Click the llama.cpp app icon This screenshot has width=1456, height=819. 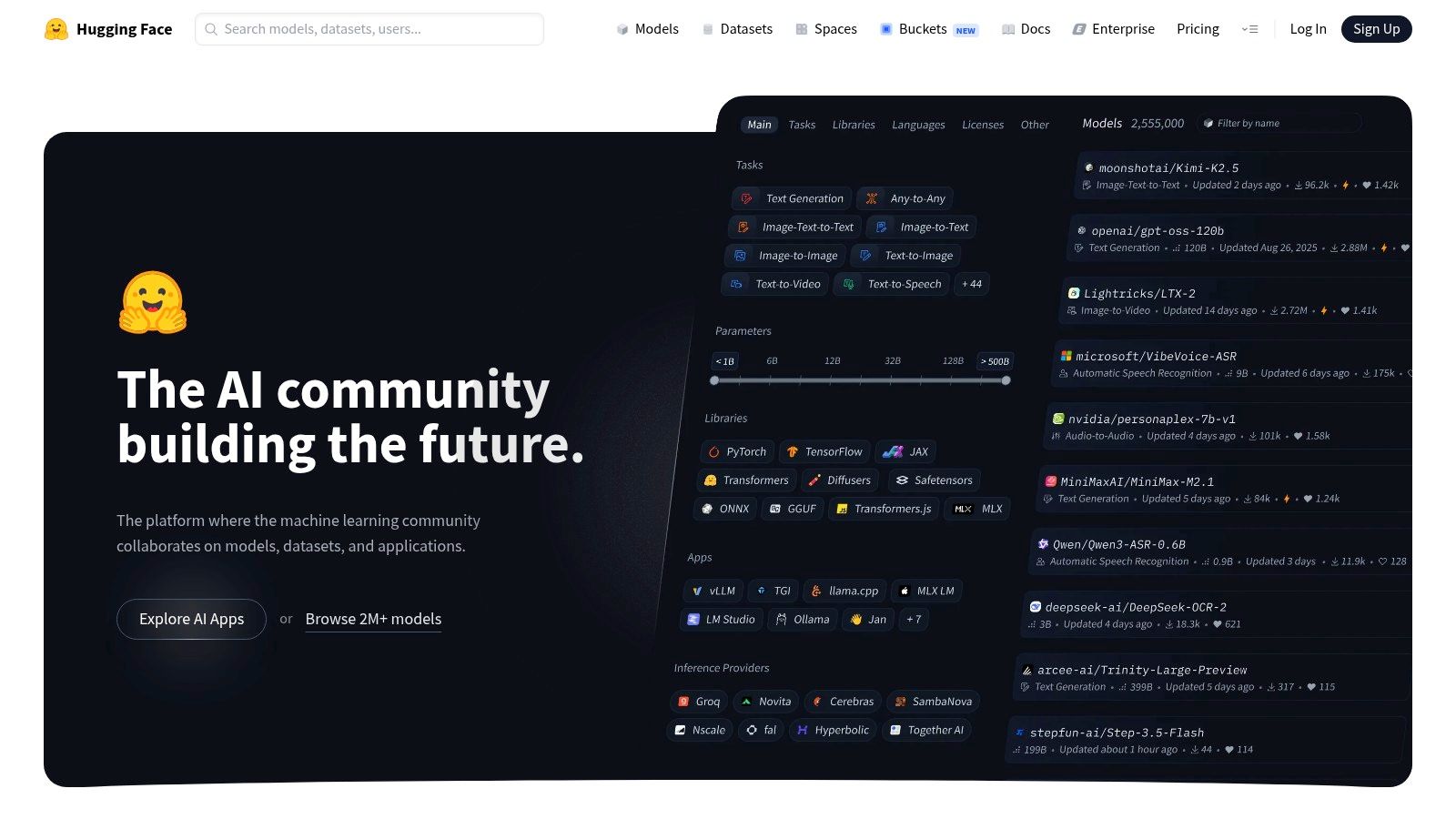point(816,591)
